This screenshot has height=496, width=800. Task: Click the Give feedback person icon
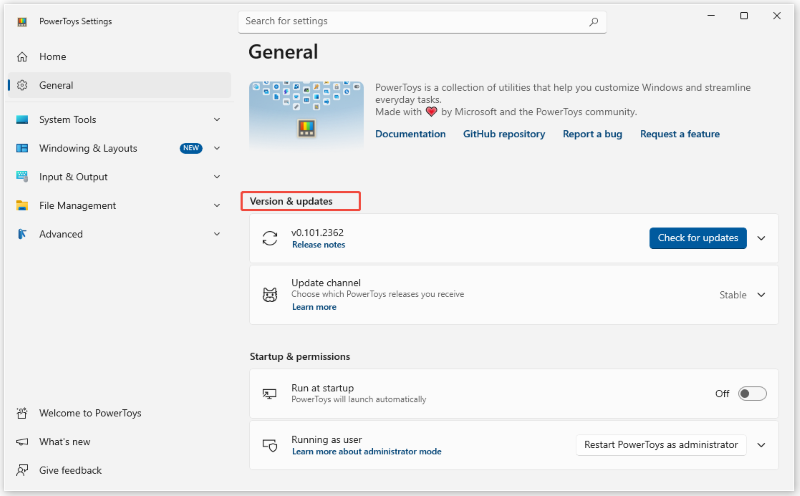[22, 470]
